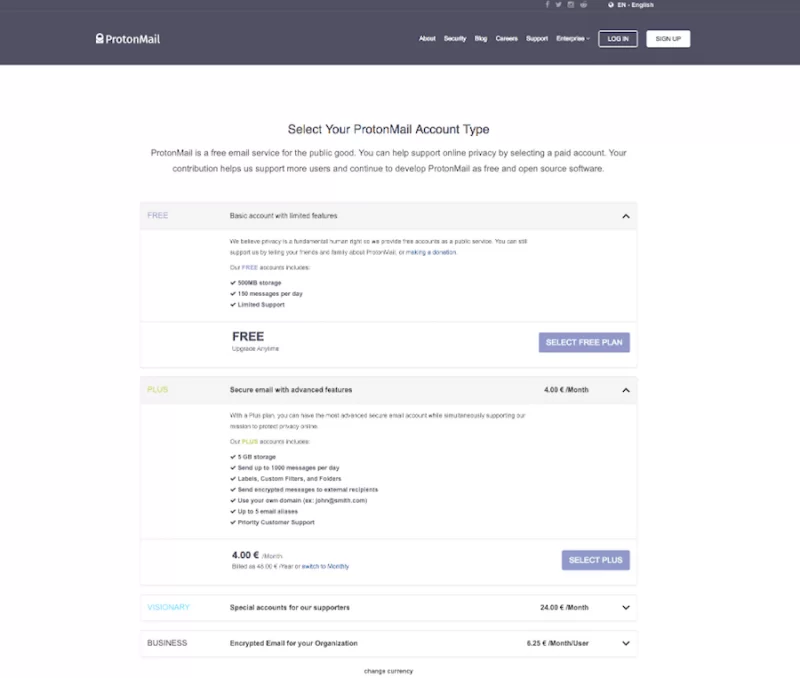Screen dimensions: 800x678
Task: Collapse the PLUS plan details
Action: pyautogui.click(x=625, y=390)
